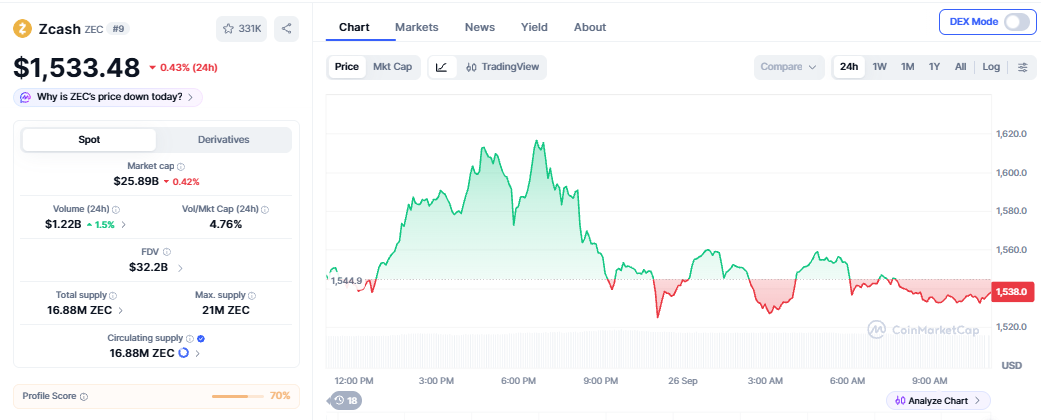Select the Spot tab
1041x420 pixels.
pos(90,140)
